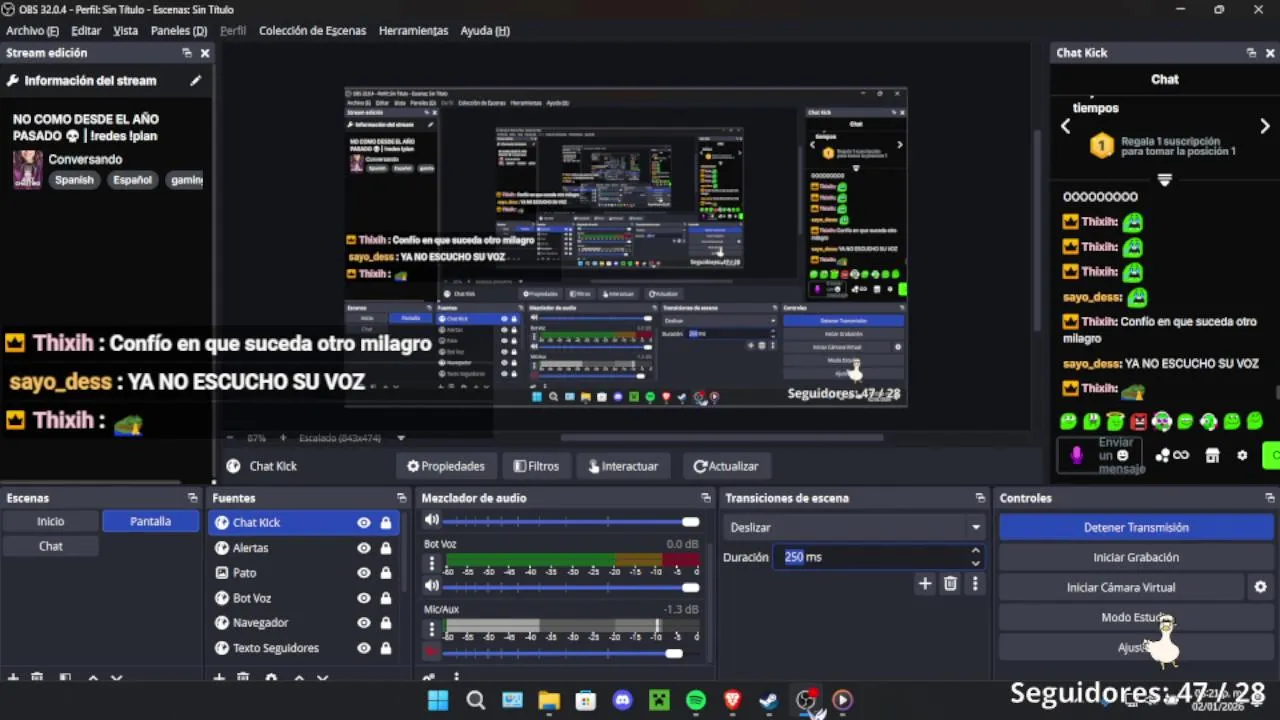Screen dimensions: 1280x720
Task: Go to previous leaderboard item in chat
Action: tap(1065, 126)
